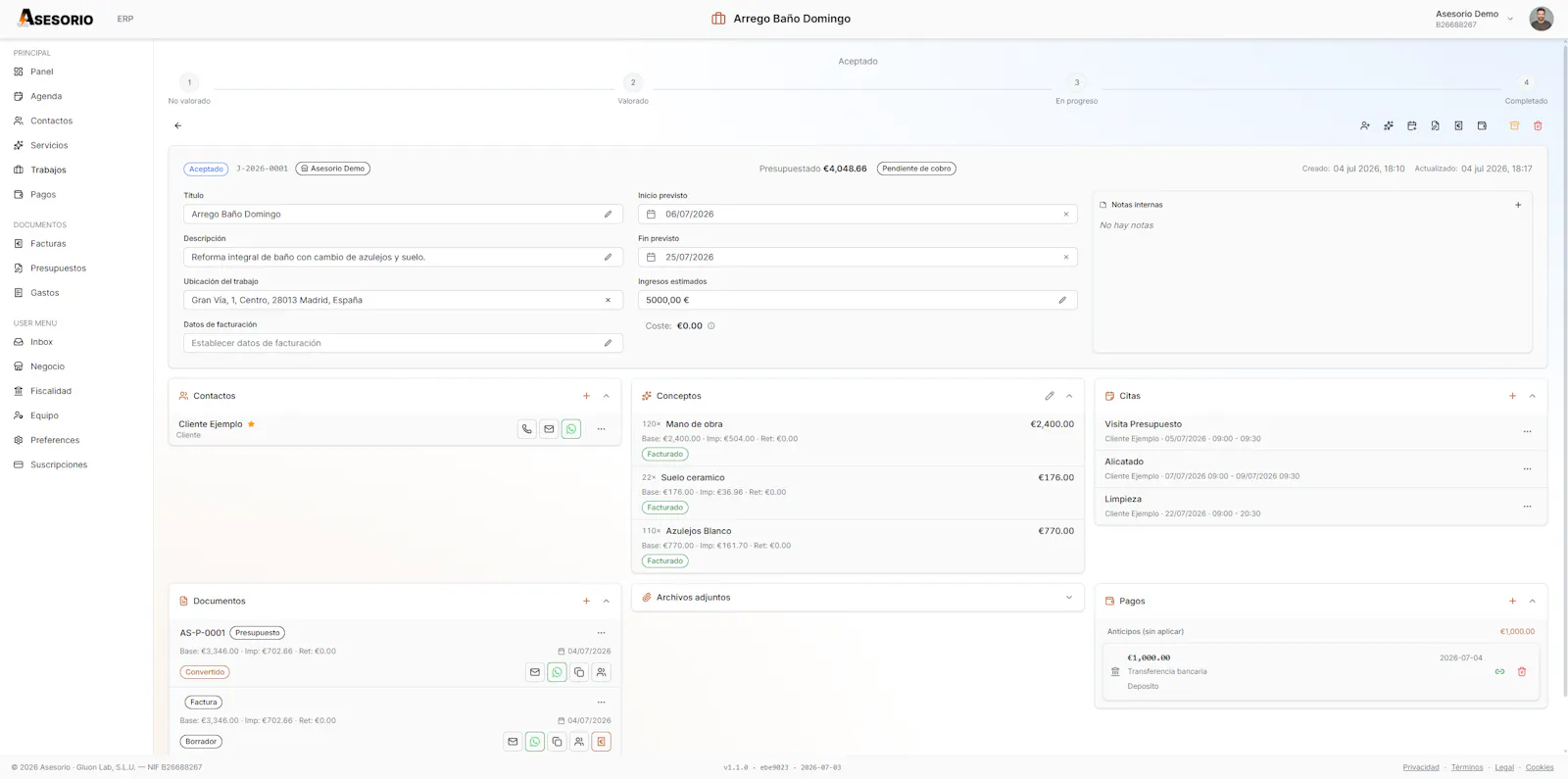Image resolution: width=1568 pixels, height=779 pixels.
Task: Open the Cookies footer link
Action: coord(1540,767)
